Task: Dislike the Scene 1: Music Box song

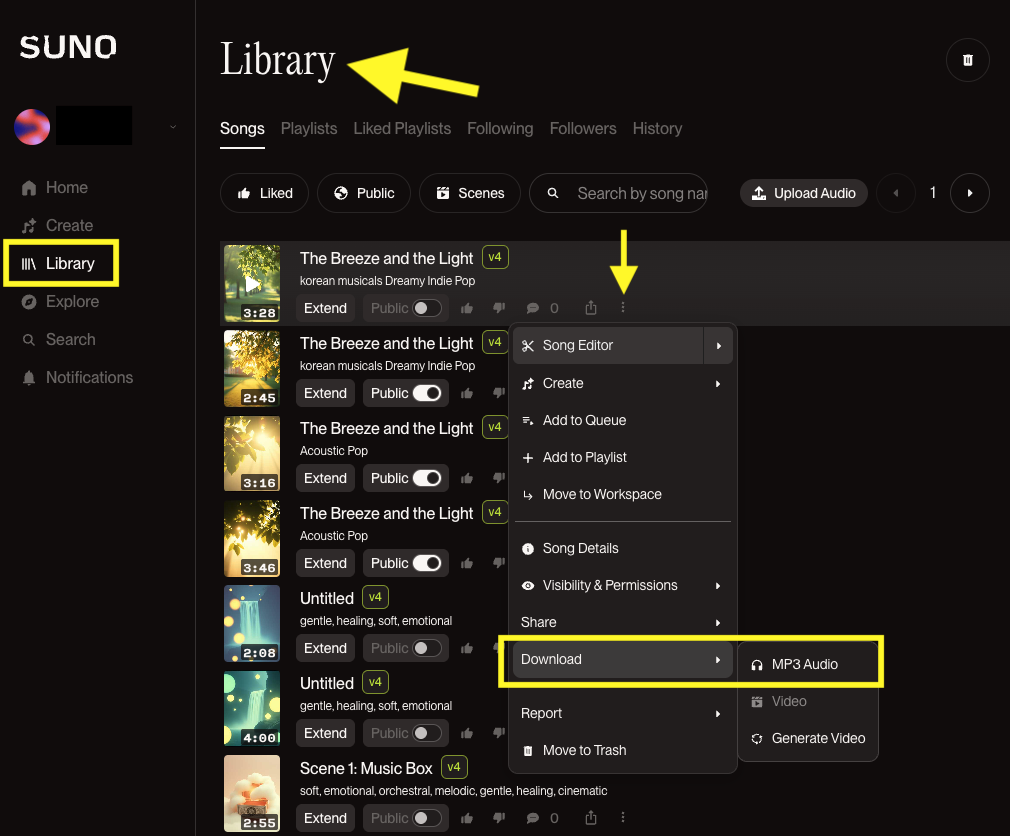Action: click(x=499, y=818)
